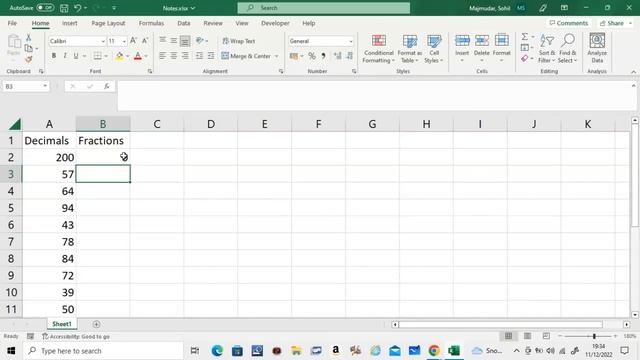
Task: Click the Name Box showing B3
Action: click(25, 86)
